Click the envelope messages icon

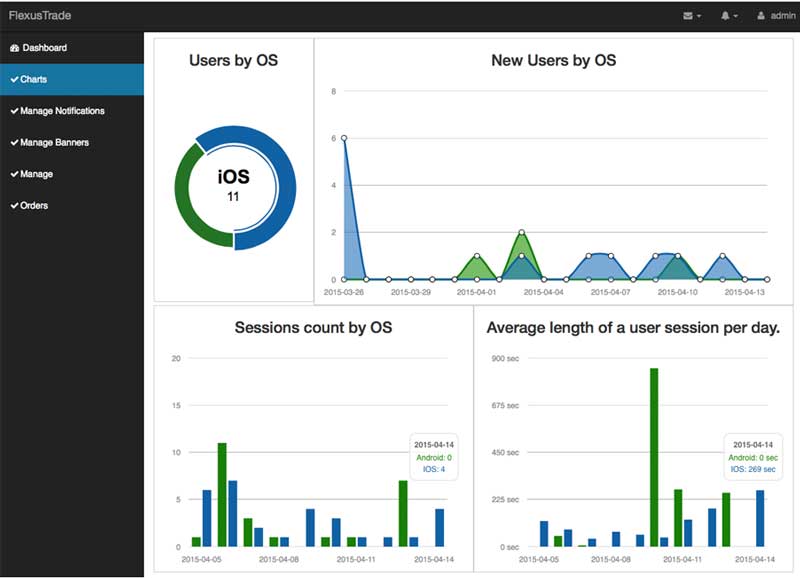(688, 16)
